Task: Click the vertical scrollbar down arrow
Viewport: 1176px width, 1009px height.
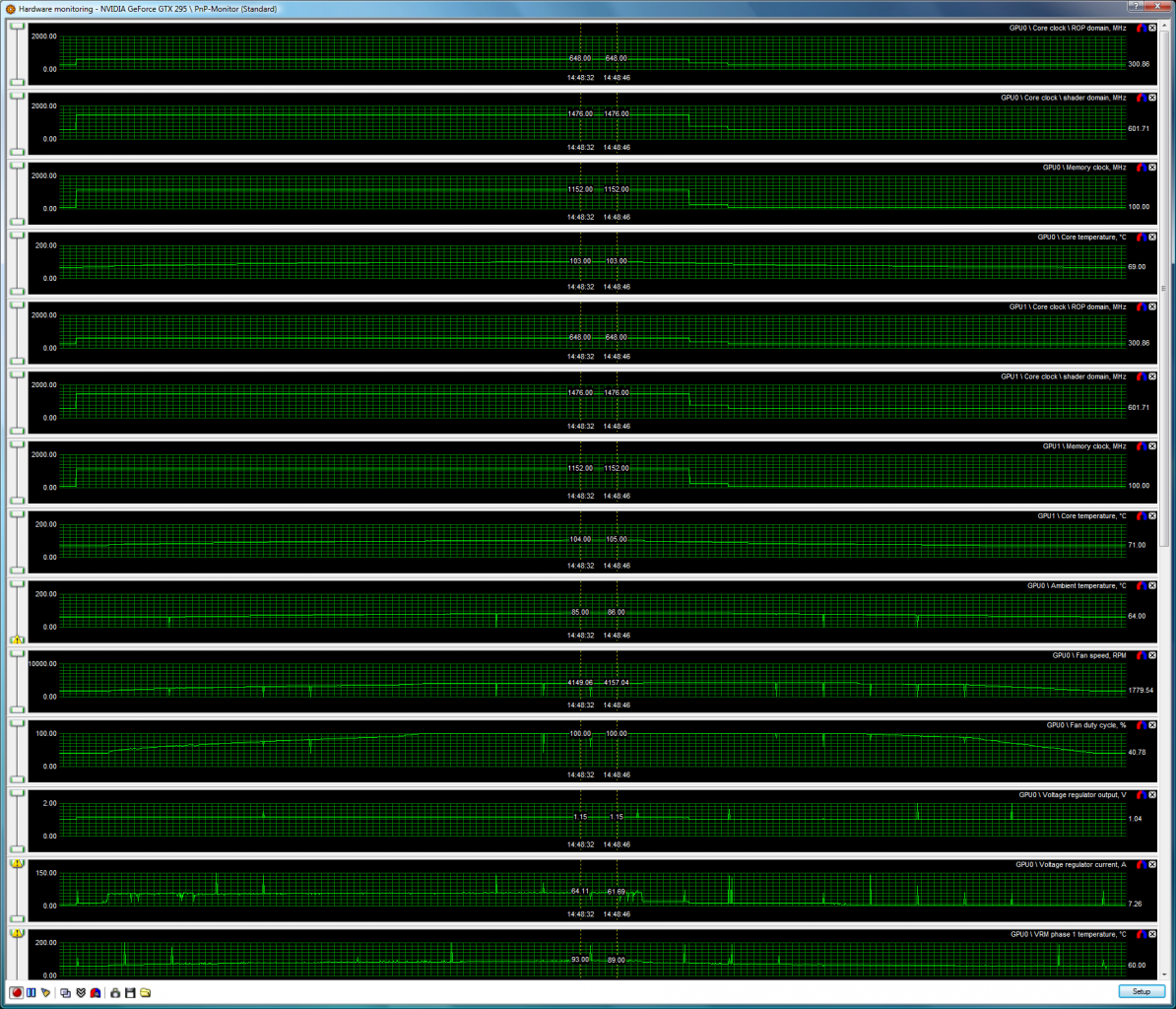Action: click(1164, 975)
